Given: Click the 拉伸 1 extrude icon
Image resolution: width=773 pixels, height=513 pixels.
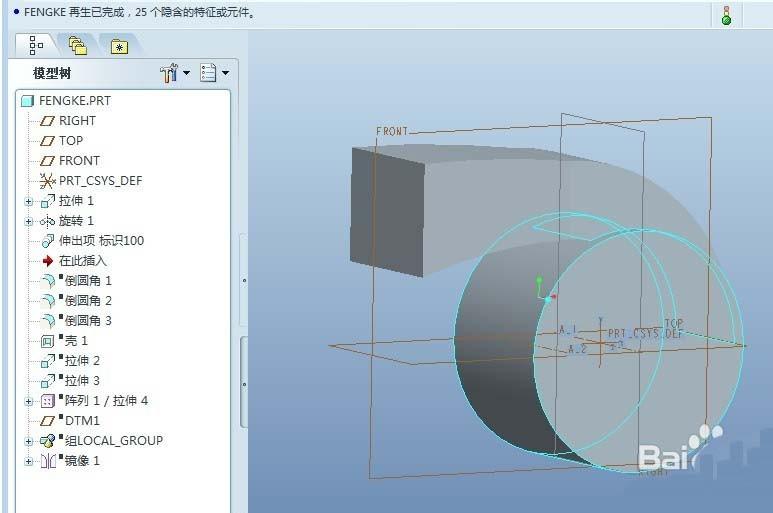Looking at the screenshot, I should point(47,201).
